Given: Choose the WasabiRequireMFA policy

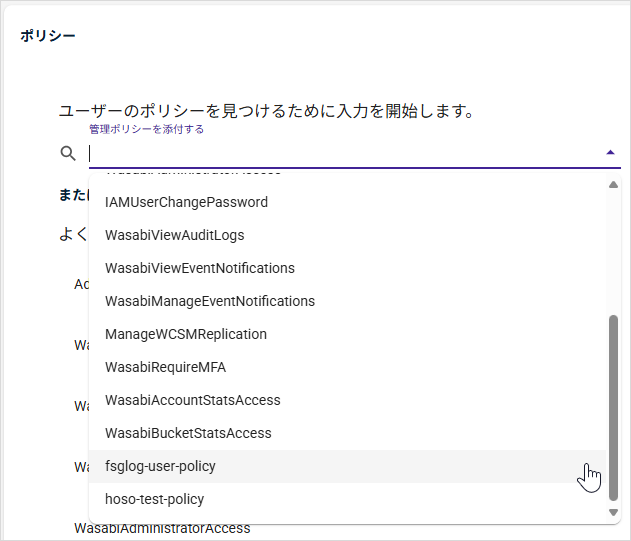Looking at the screenshot, I should pos(165,367).
